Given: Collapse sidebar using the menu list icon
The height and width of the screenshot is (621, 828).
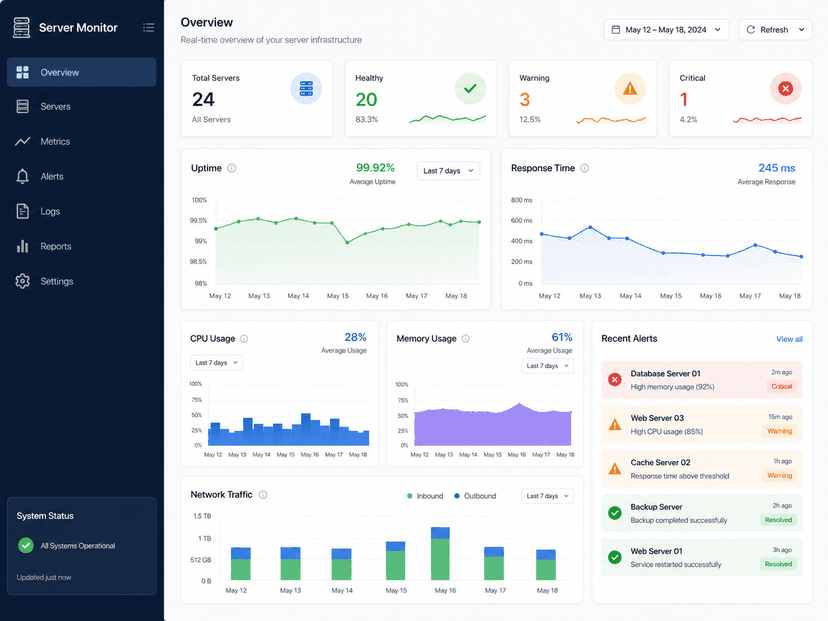Looking at the screenshot, I should [x=148, y=27].
